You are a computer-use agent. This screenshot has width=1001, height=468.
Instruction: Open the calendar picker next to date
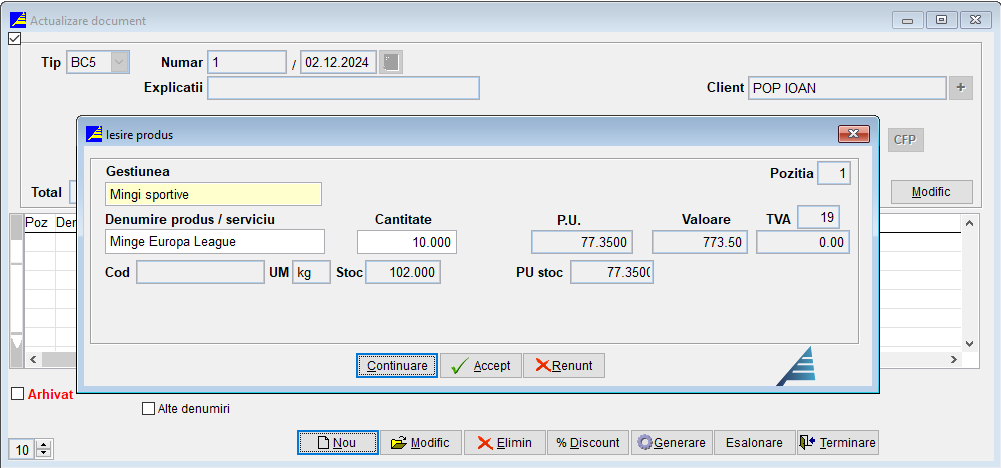click(x=391, y=62)
